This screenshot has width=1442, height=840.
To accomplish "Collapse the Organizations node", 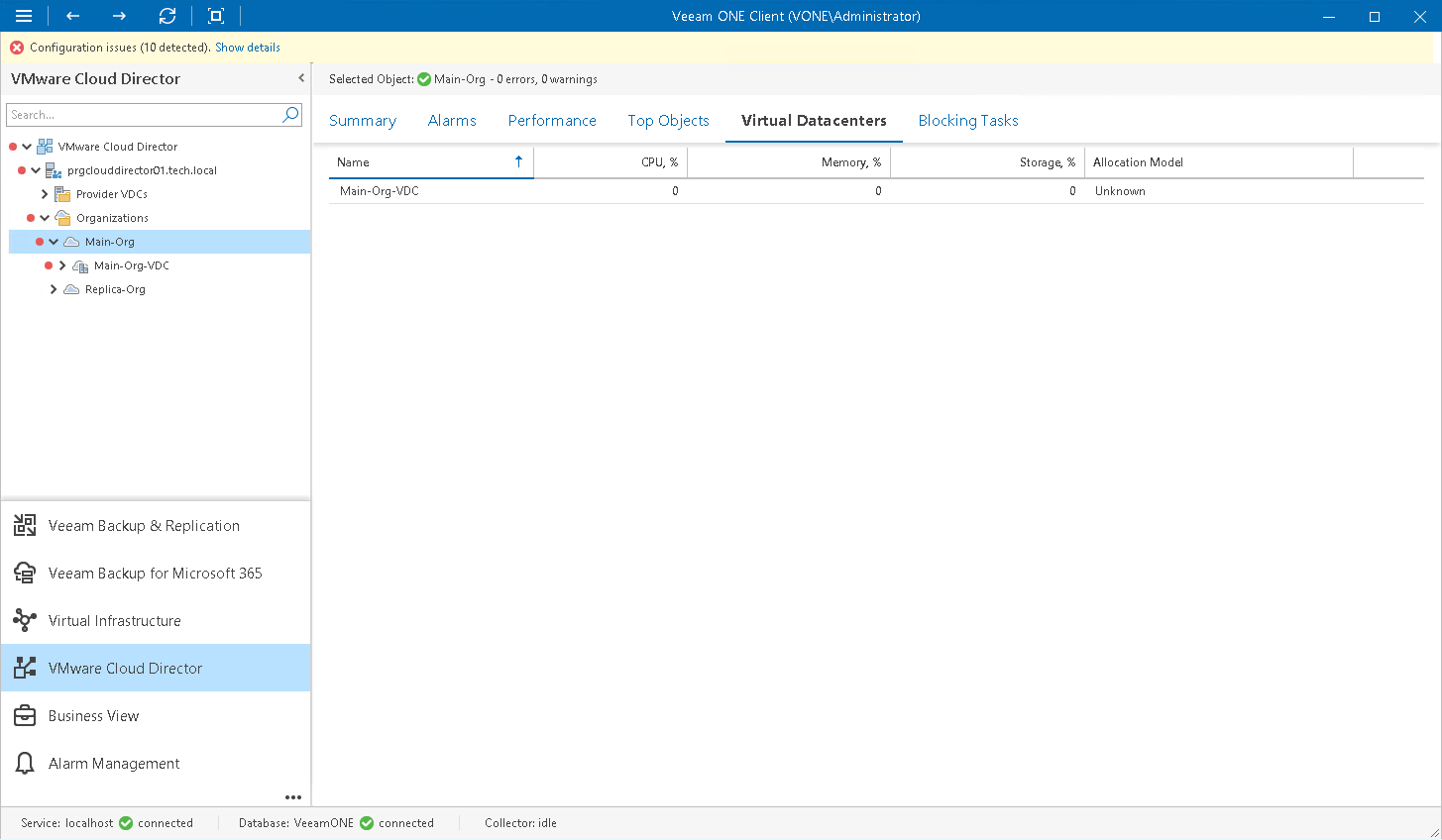I will pyautogui.click(x=45, y=218).
